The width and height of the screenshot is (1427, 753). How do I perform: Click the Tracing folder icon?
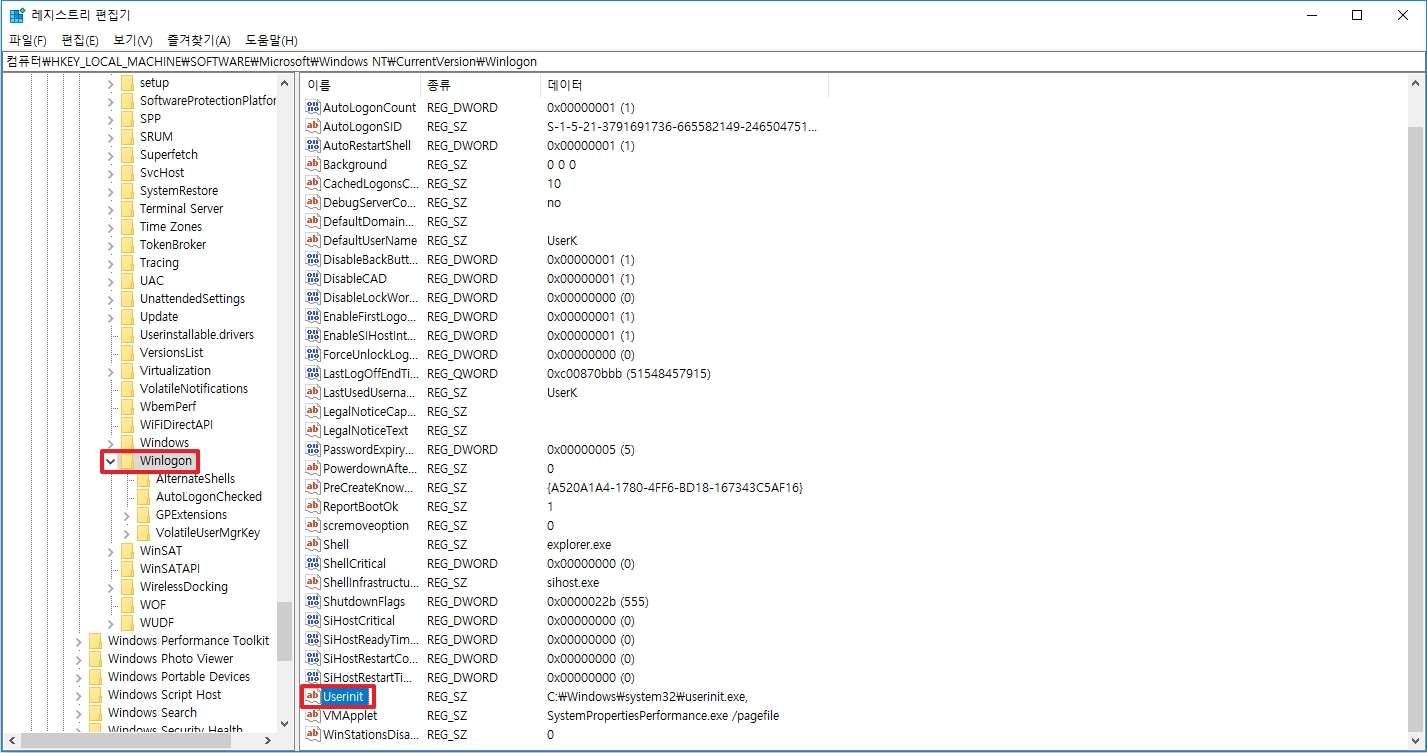click(127, 262)
